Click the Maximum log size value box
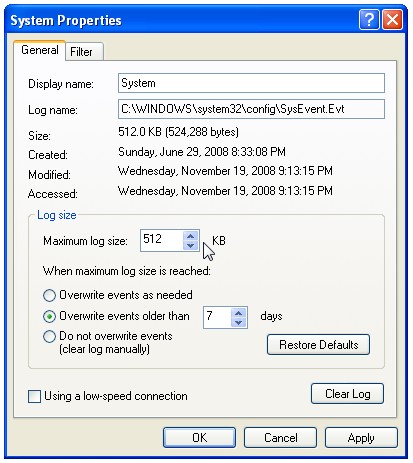Viewport: 413px width, 463px height. [161, 240]
